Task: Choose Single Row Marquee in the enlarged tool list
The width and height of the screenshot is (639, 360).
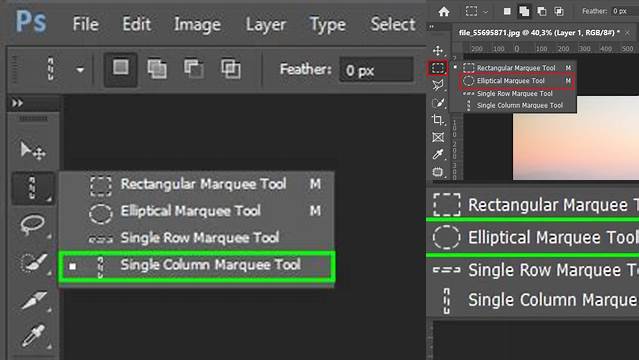Action: (533, 270)
